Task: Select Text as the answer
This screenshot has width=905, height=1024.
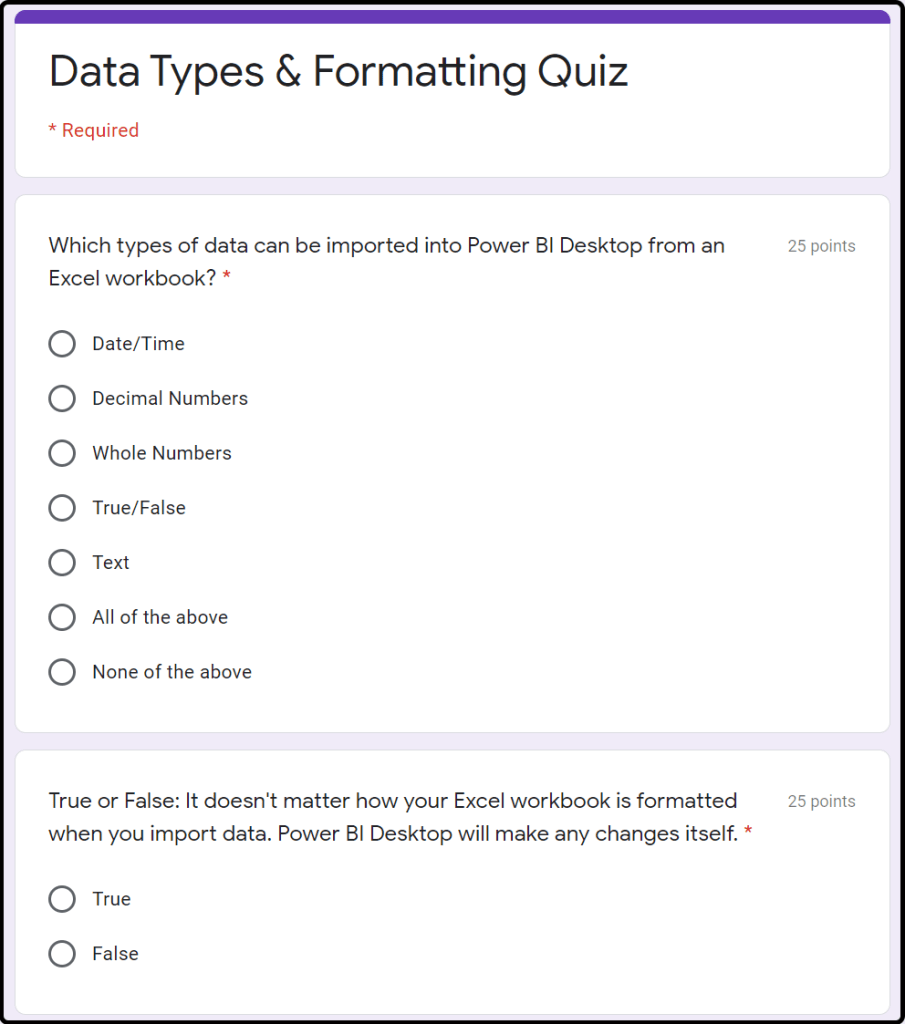Action: coord(62,563)
